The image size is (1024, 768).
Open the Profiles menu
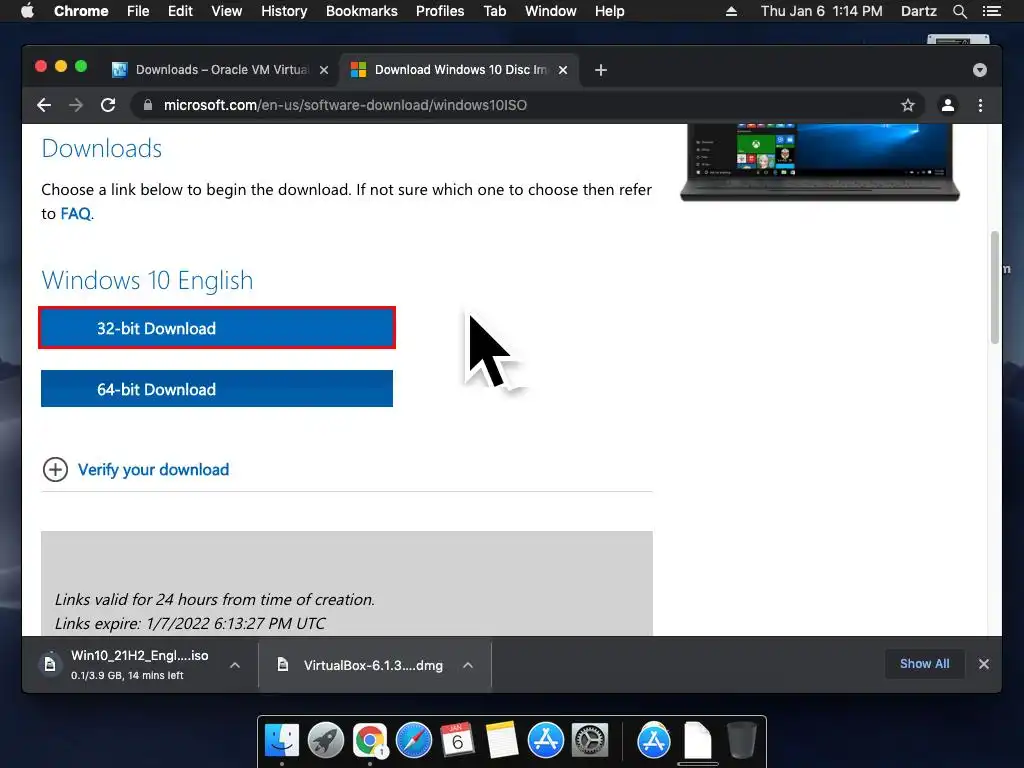[440, 11]
